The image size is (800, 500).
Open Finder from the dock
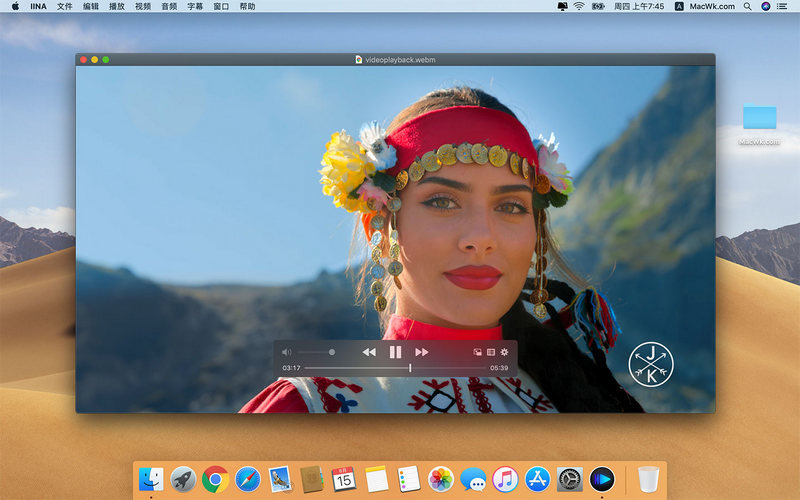[x=151, y=479]
